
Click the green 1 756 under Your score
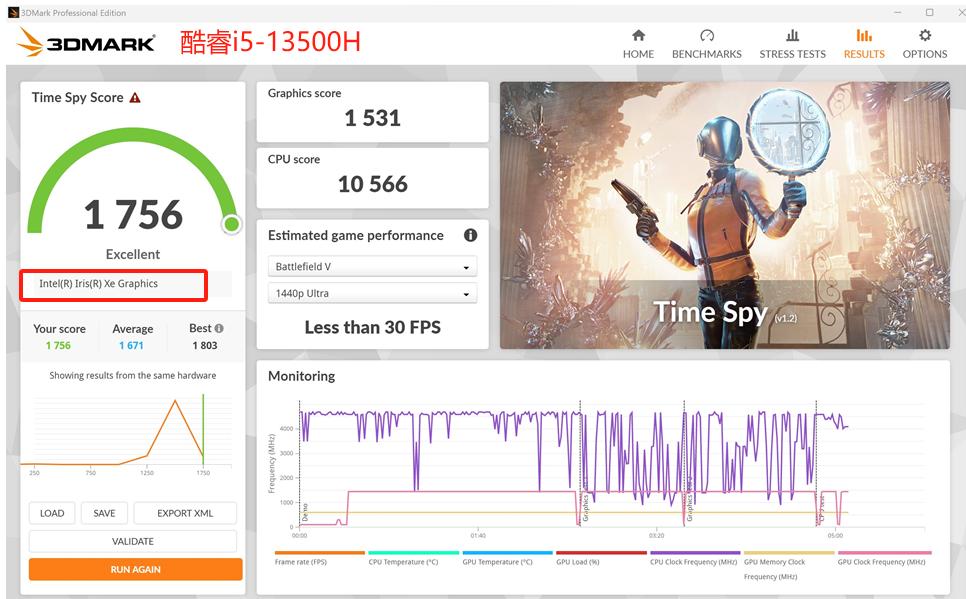pyautogui.click(x=58, y=345)
